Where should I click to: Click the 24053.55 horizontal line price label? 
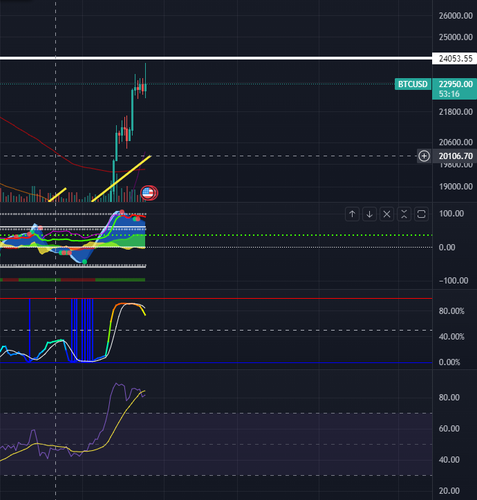455,59
